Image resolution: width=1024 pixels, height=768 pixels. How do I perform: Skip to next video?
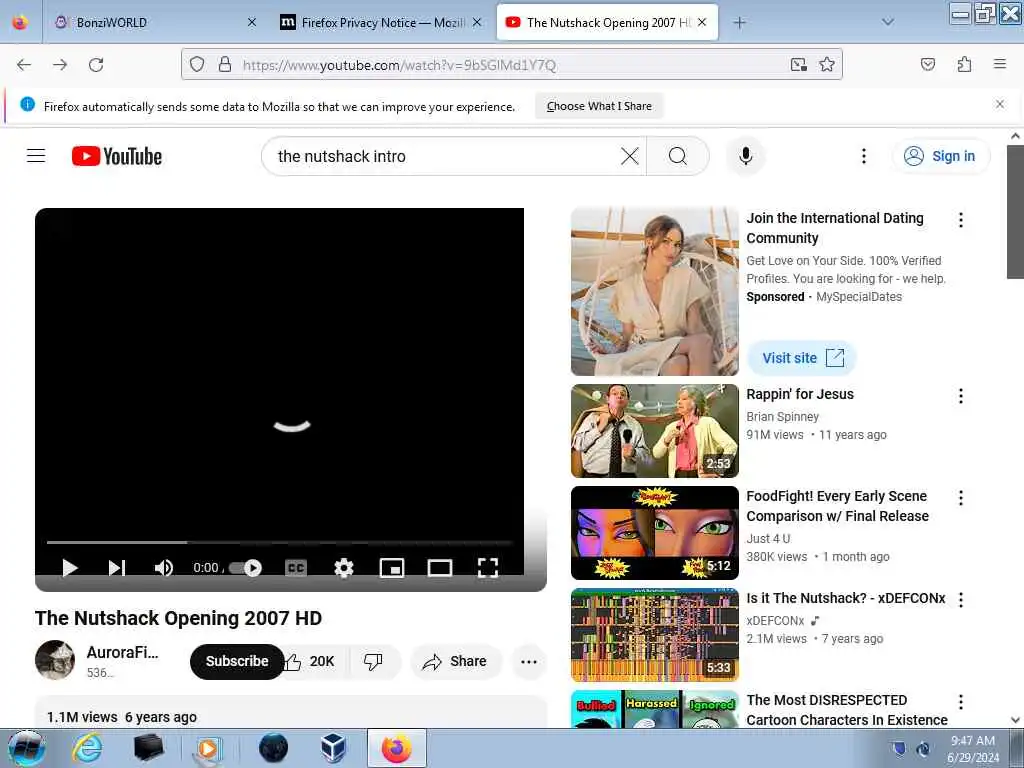click(116, 568)
